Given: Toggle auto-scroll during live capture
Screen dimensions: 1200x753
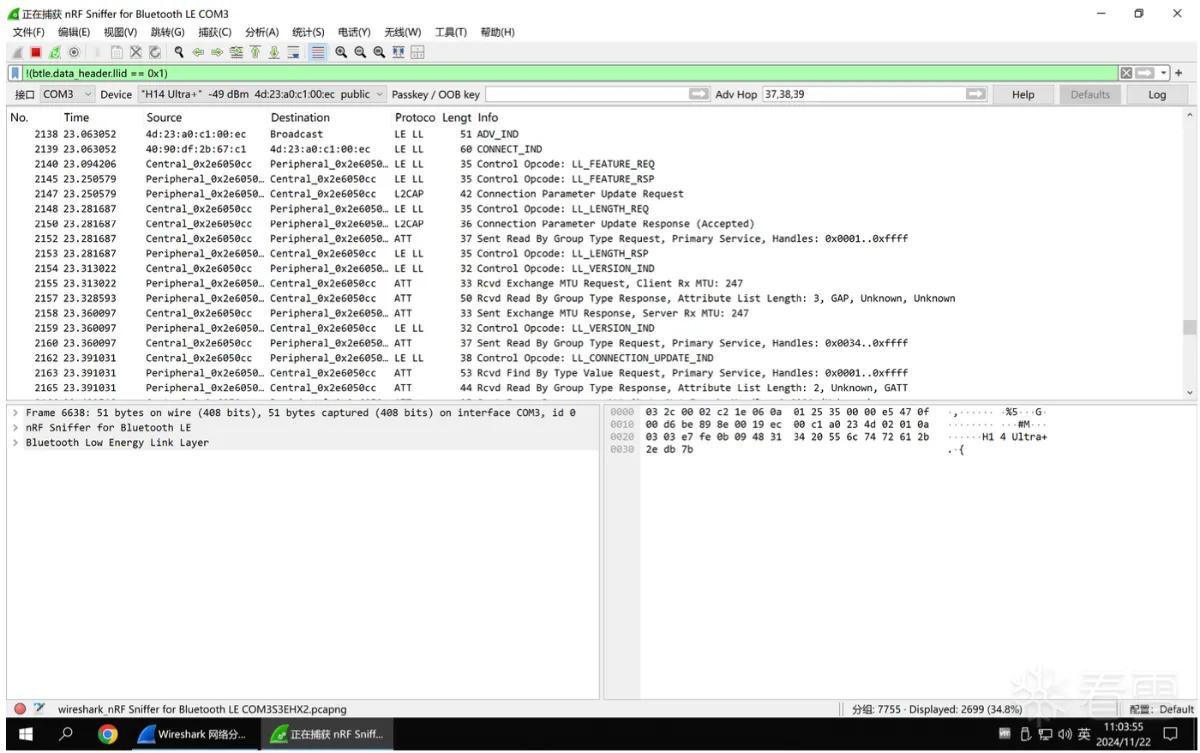Looking at the screenshot, I should [293, 52].
